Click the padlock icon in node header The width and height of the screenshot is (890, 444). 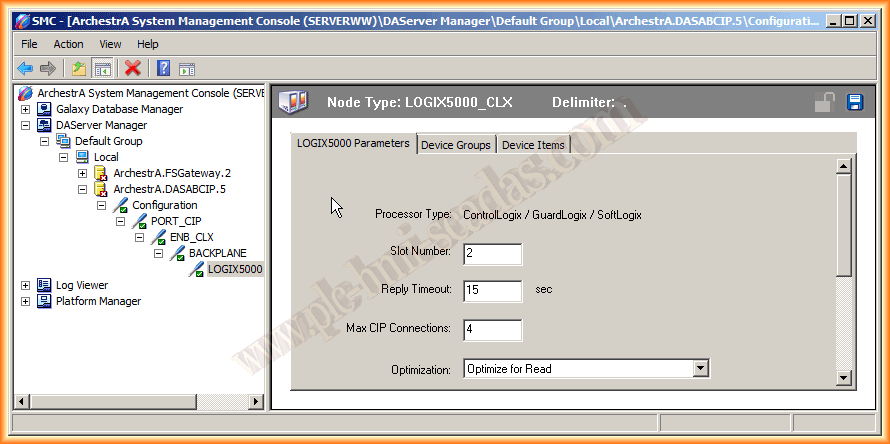point(825,102)
